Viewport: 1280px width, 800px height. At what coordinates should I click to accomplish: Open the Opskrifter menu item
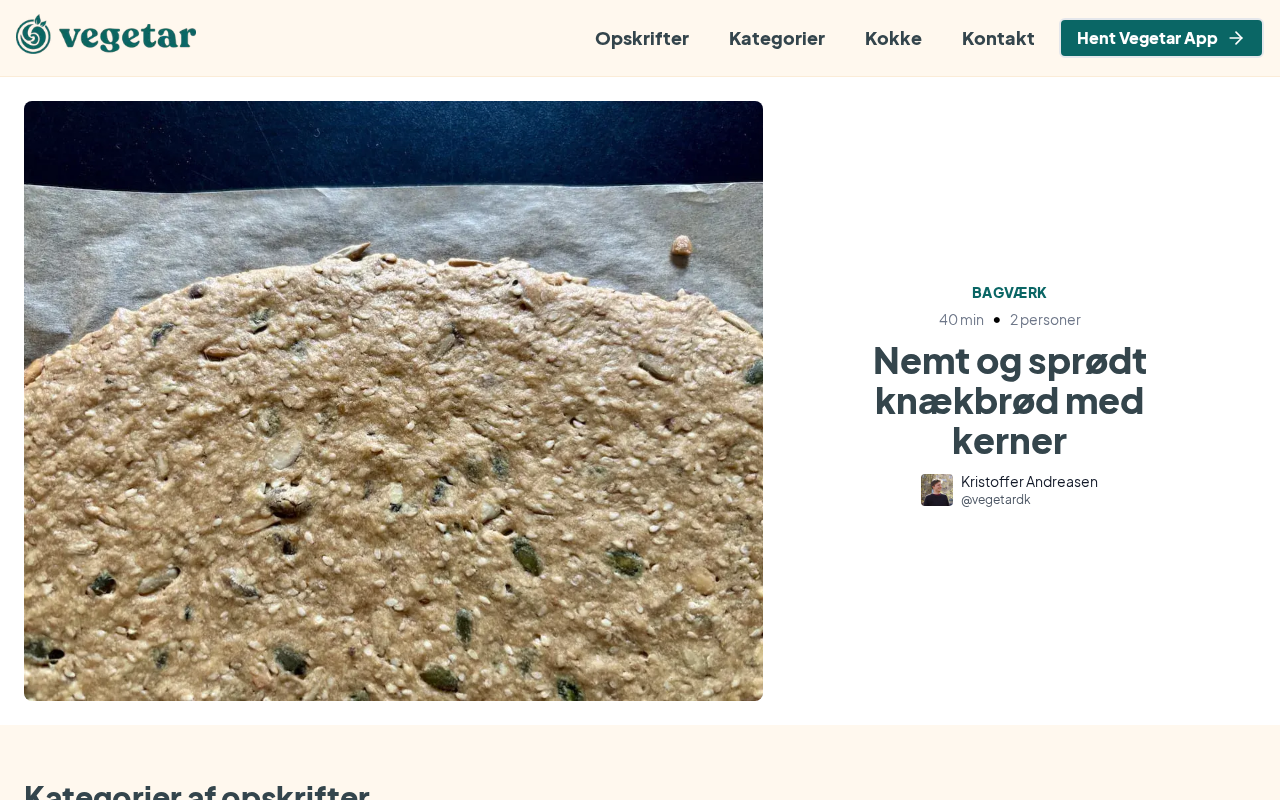pos(642,38)
